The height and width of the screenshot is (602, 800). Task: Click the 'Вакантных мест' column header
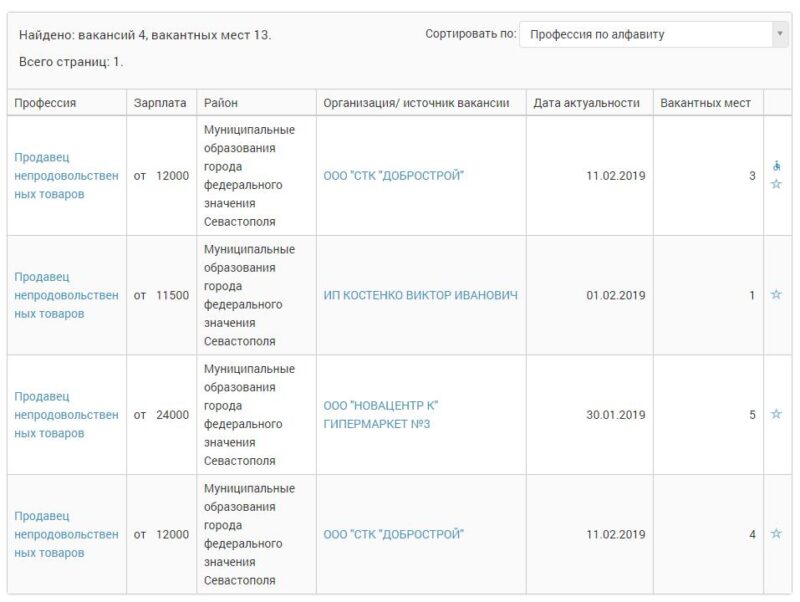pos(705,103)
